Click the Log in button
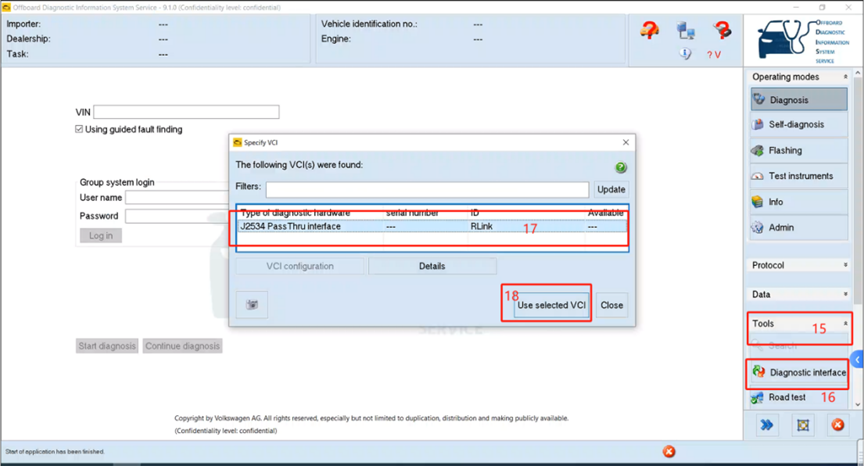864x466 pixels. tap(101, 236)
